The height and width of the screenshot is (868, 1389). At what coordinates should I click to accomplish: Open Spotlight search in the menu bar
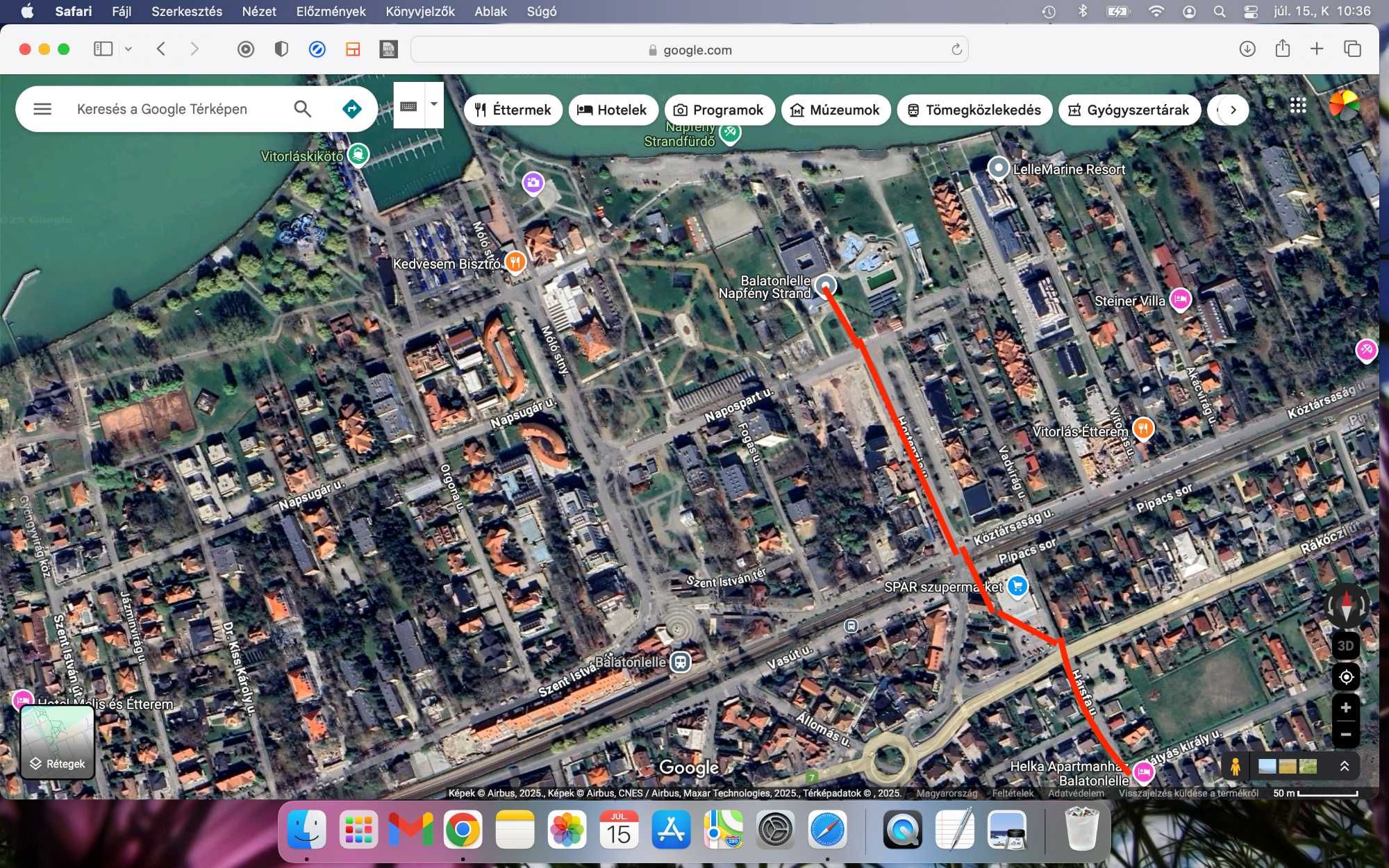(x=1220, y=11)
